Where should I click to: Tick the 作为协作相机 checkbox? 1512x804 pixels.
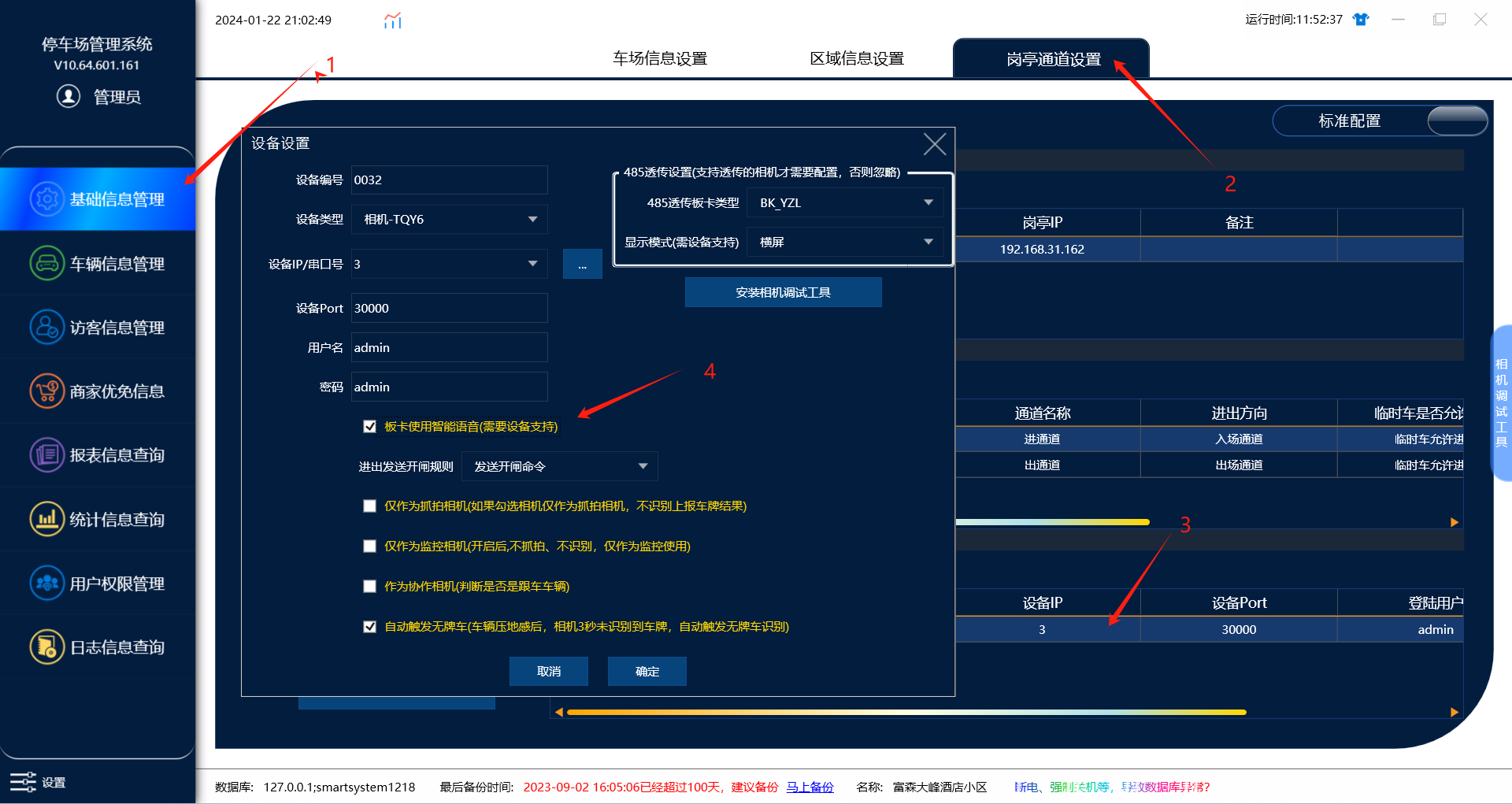click(x=369, y=586)
